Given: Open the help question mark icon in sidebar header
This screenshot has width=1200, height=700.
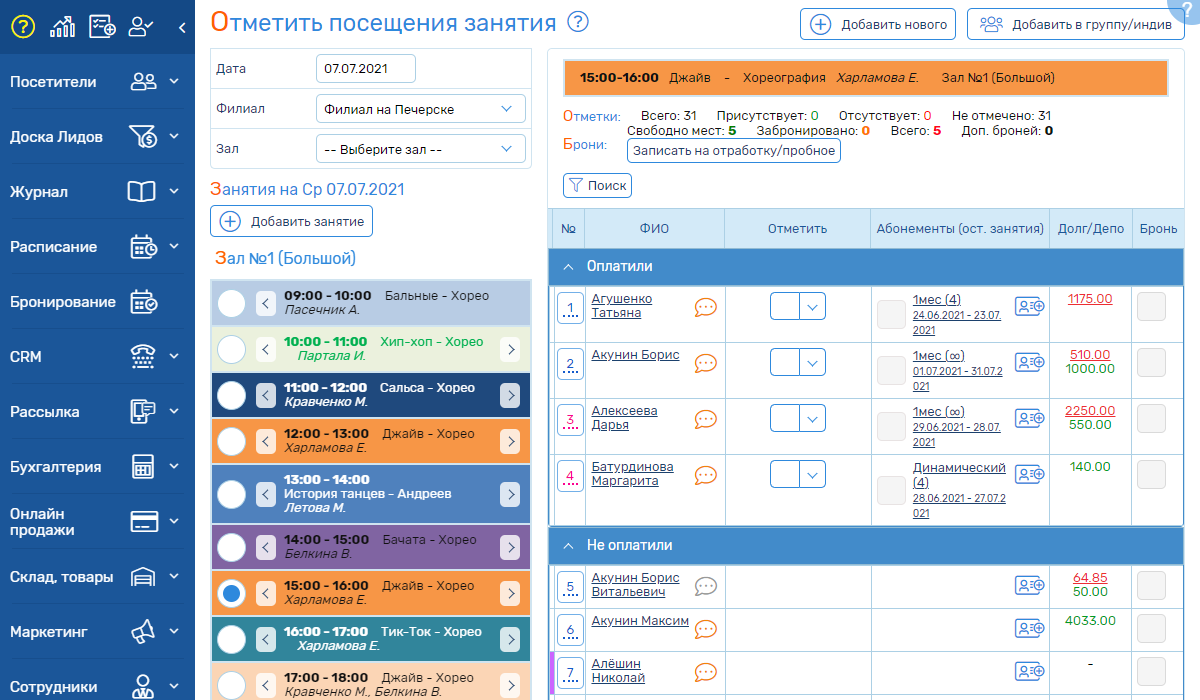Looking at the screenshot, I should tap(23, 27).
